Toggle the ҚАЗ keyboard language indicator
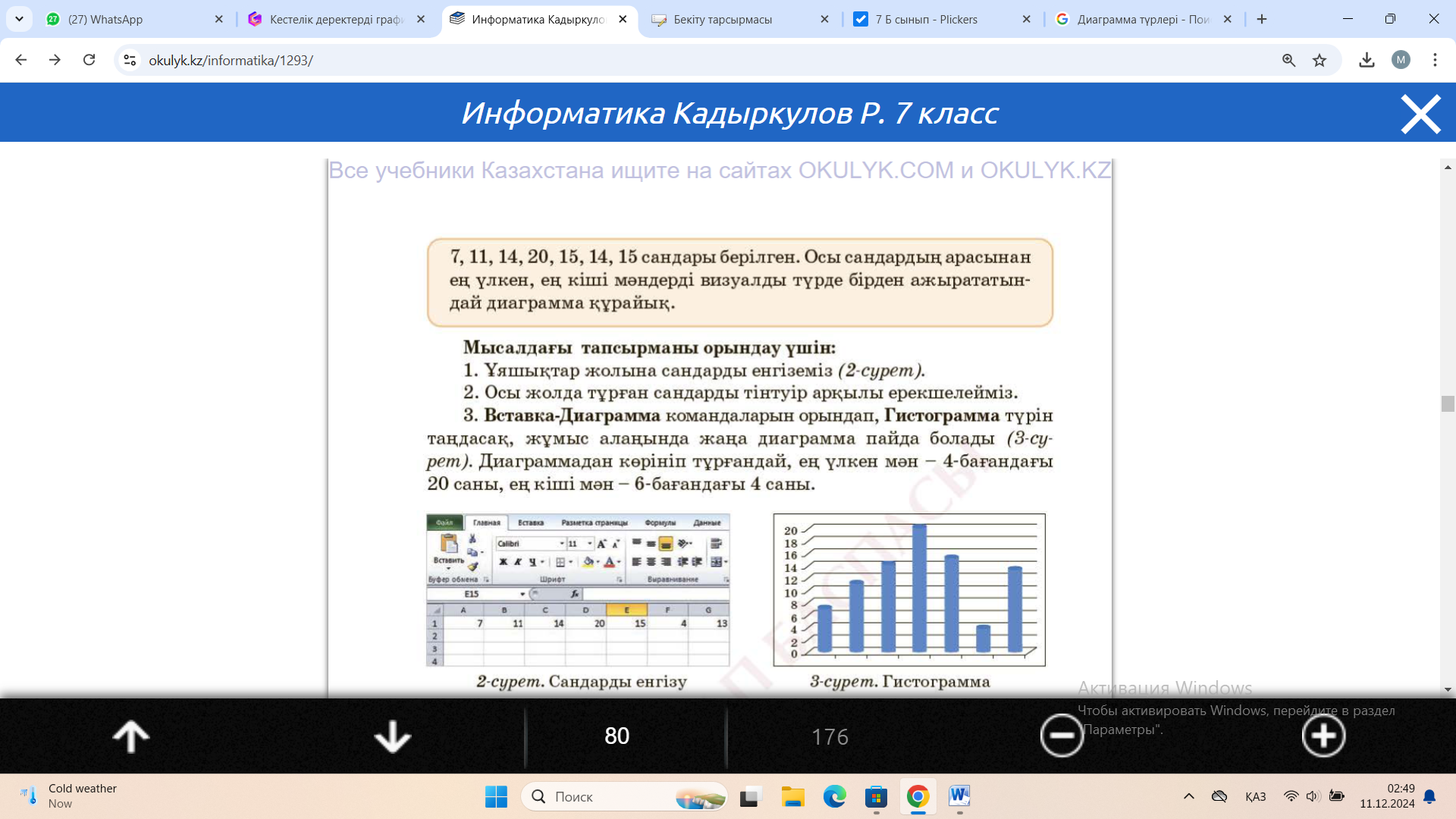Viewport: 1456px width, 819px height. point(1255,796)
